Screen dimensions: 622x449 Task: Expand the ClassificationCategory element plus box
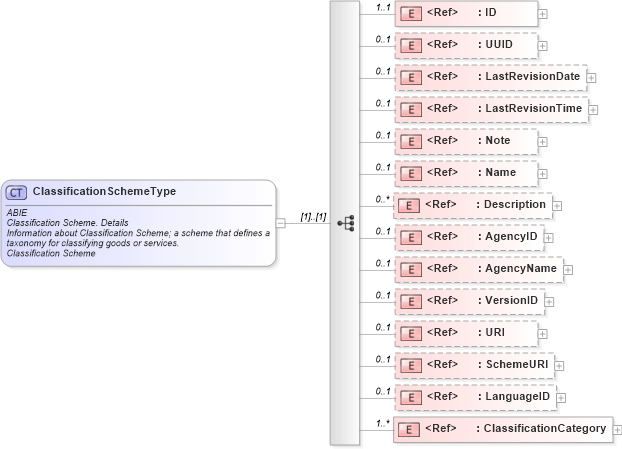point(617,430)
